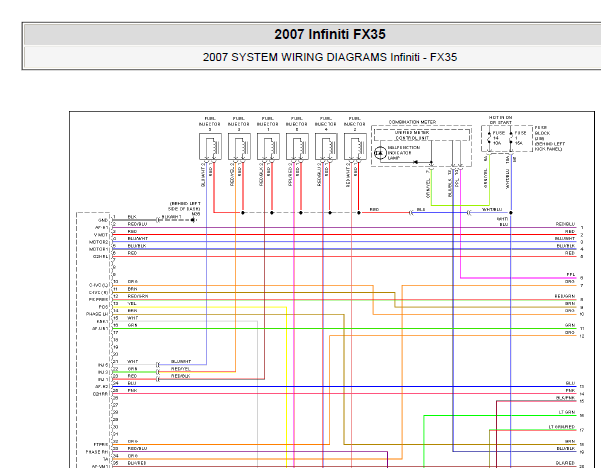Click fuel injector symbol with RED/WHT wire
Image resolution: width=601 pixels, height=468 pixels.
pyautogui.click(x=355, y=146)
